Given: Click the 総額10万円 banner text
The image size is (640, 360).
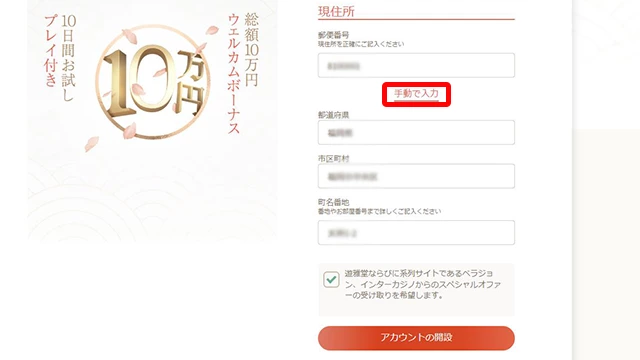Looking at the screenshot, I should pyautogui.click(x=251, y=50).
